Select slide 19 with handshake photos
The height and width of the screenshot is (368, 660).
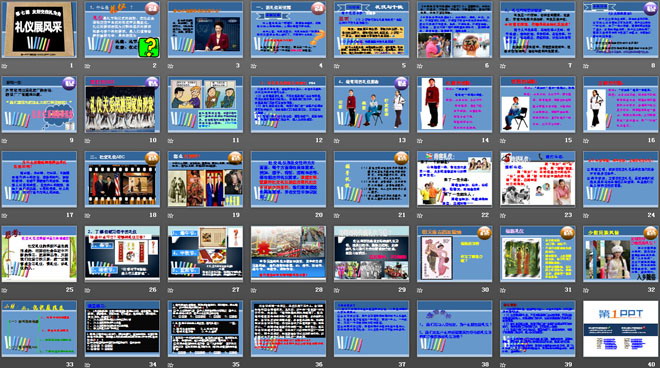(205, 179)
